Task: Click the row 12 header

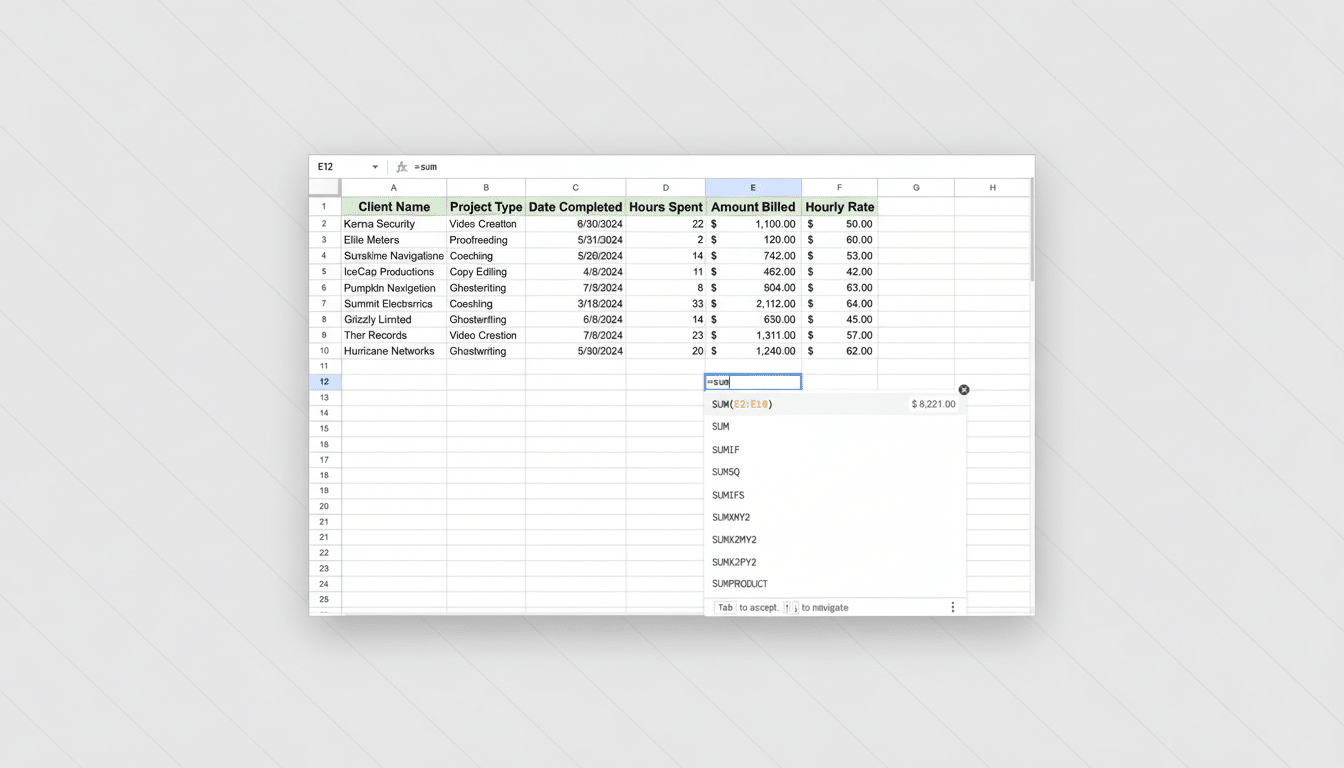Action: [324, 381]
